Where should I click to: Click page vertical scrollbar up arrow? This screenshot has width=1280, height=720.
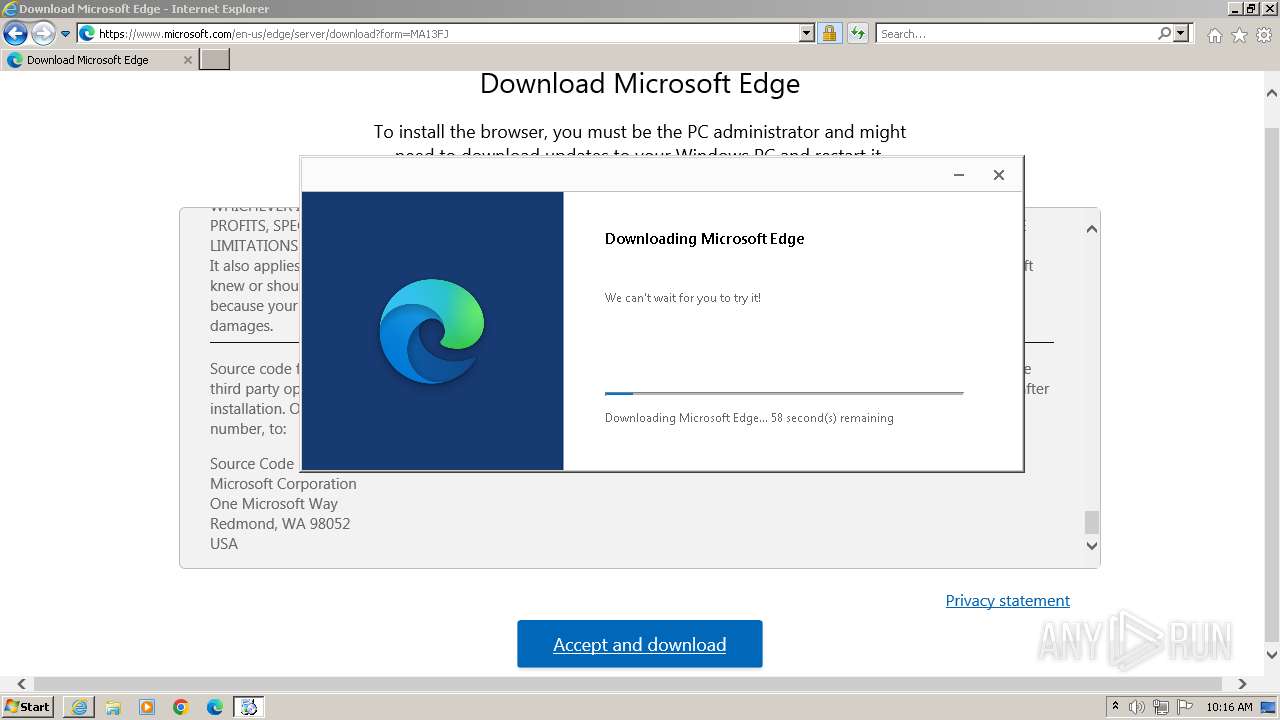pyautogui.click(x=1272, y=93)
